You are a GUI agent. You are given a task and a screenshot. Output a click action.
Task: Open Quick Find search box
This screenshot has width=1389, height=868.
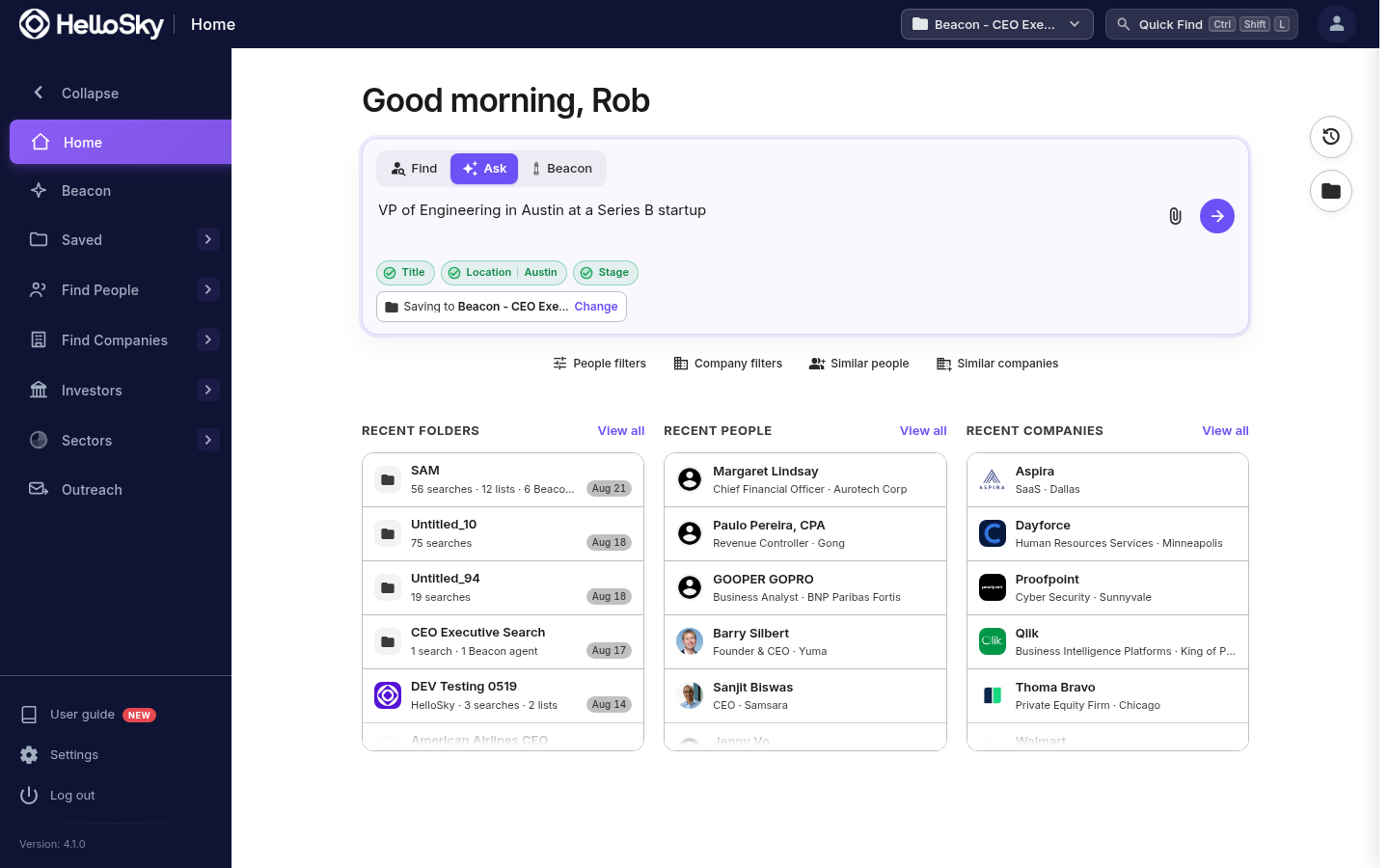(x=1202, y=24)
